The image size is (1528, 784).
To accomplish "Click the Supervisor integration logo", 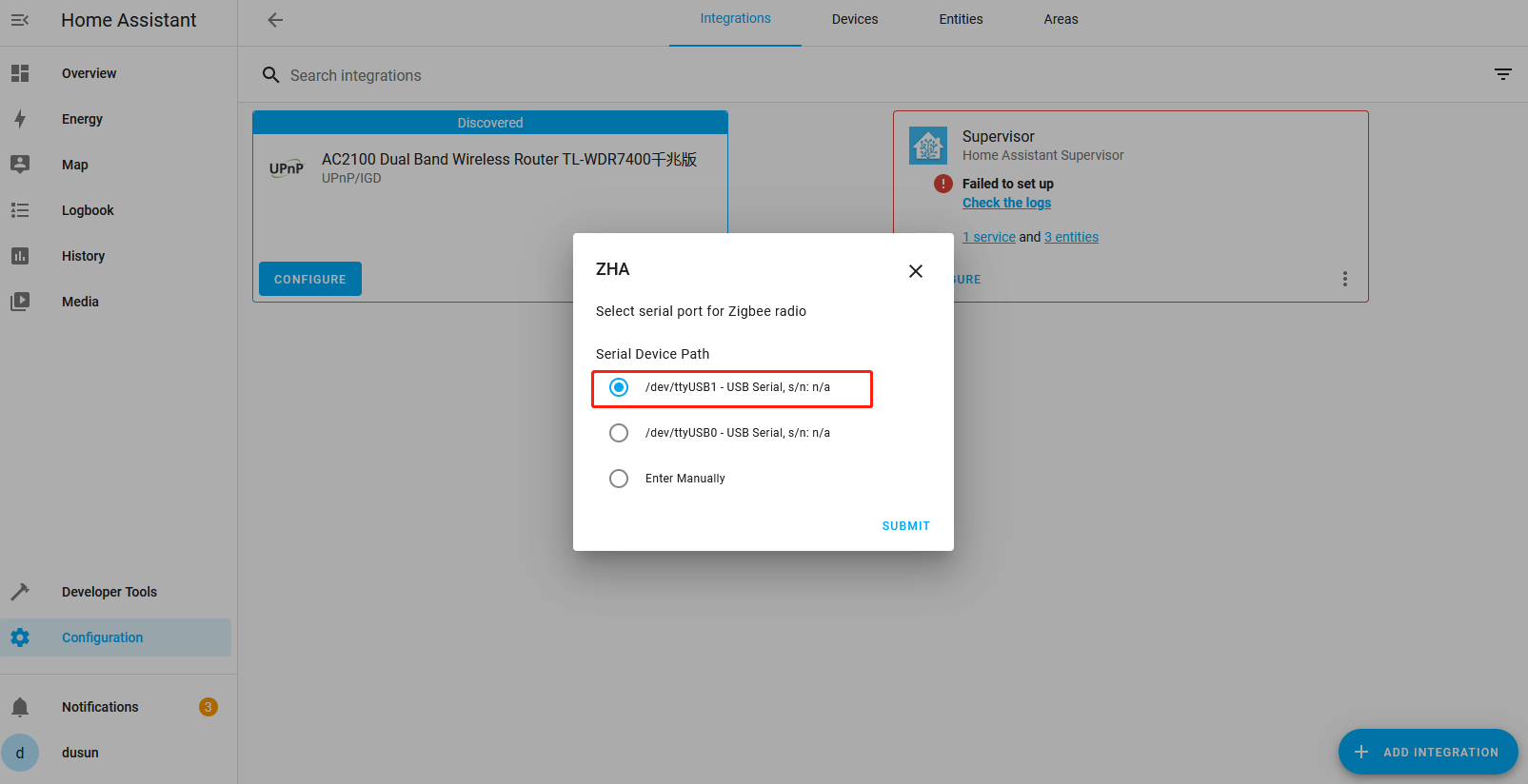I will coord(928,146).
